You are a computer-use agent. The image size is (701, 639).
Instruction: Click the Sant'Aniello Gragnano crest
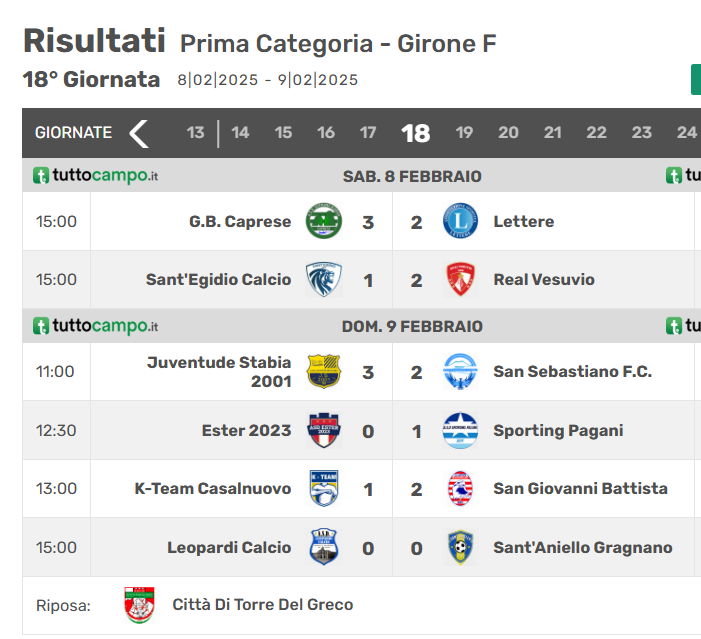tap(460, 547)
